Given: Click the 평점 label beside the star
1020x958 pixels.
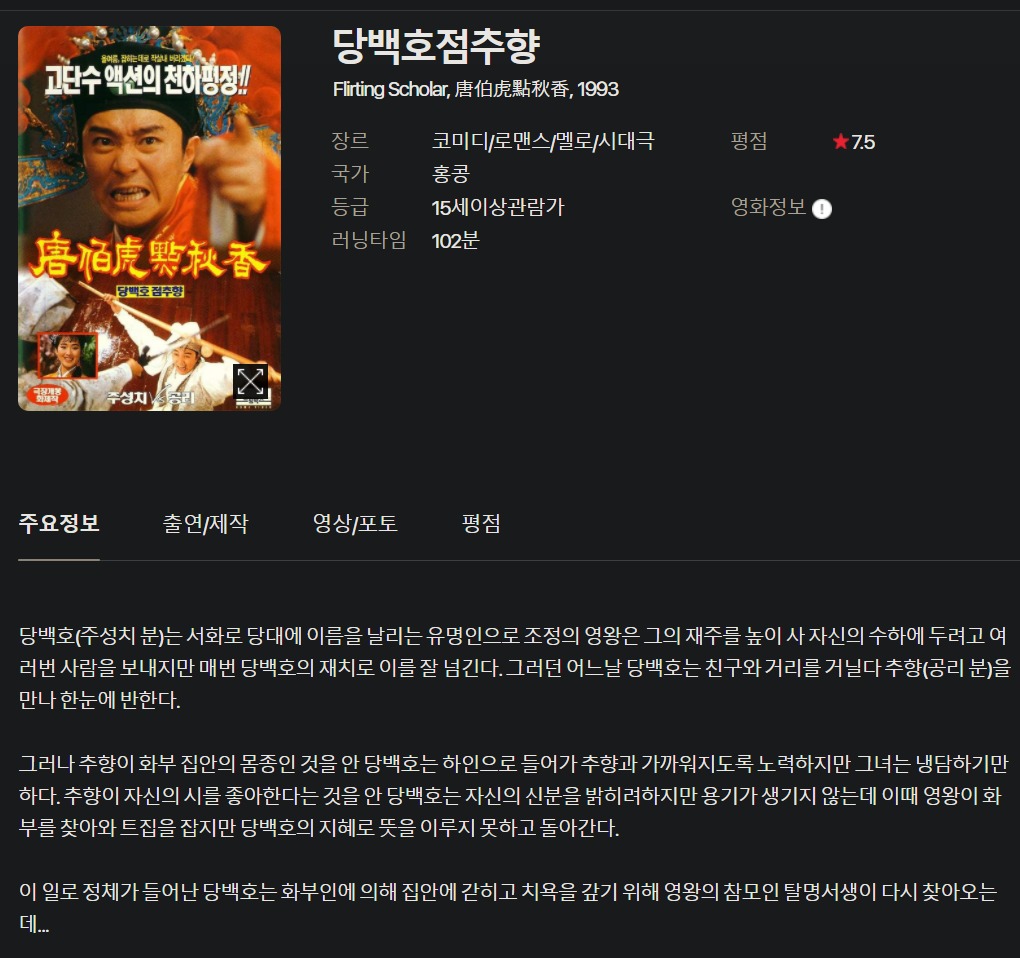Looking at the screenshot, I should click(x=749, y=140).
